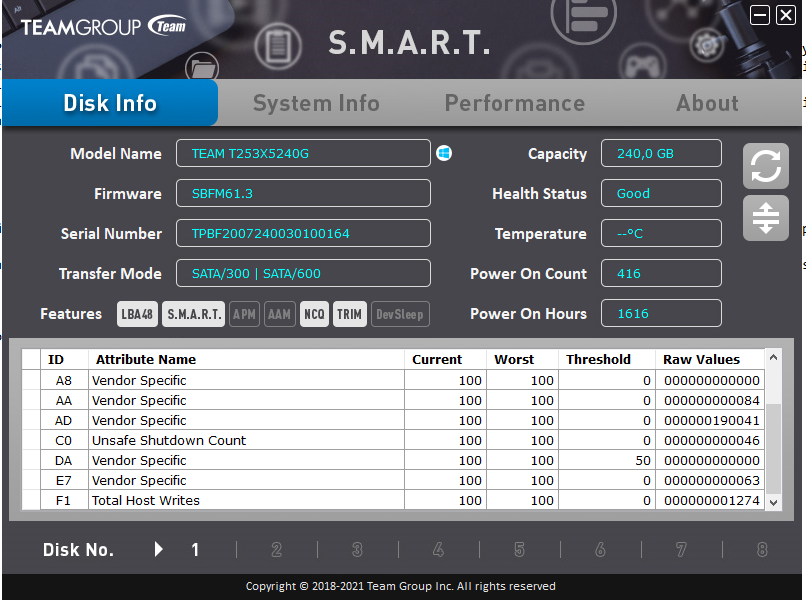
Task: Click the Attribute Name column header
Action: coord(246,359)
